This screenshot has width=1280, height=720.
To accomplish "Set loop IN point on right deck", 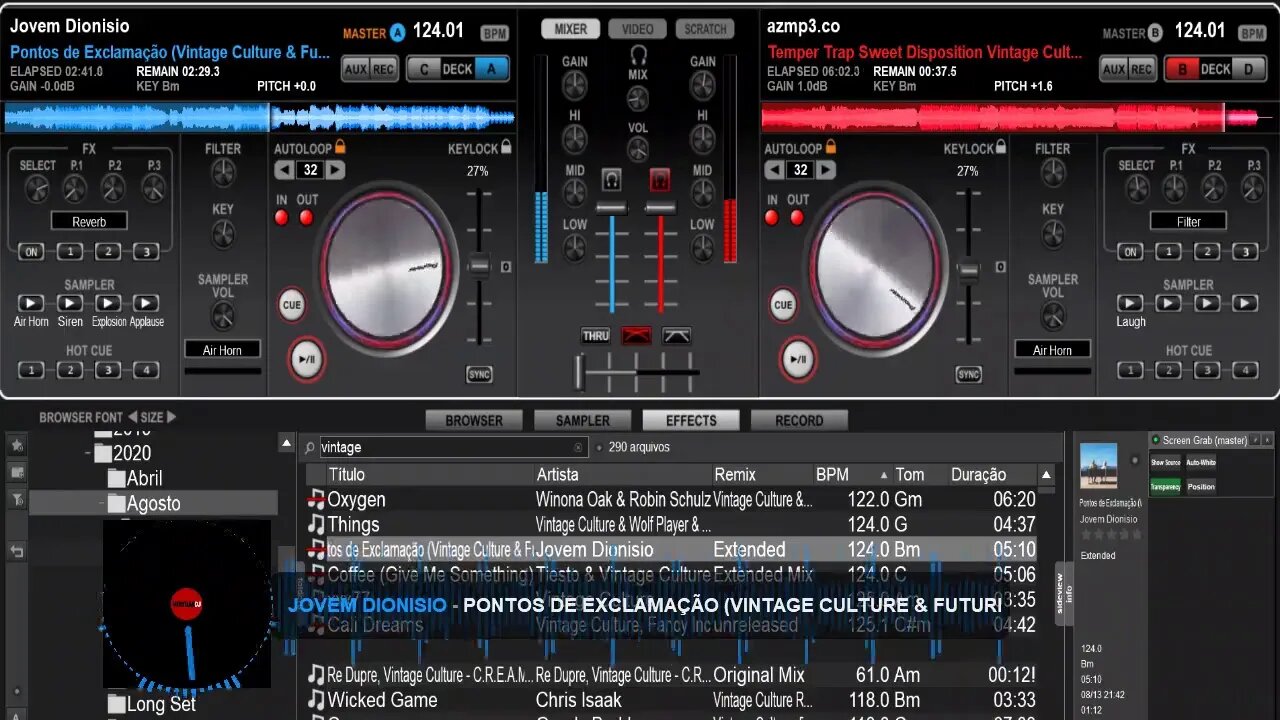I will point(773,218).
